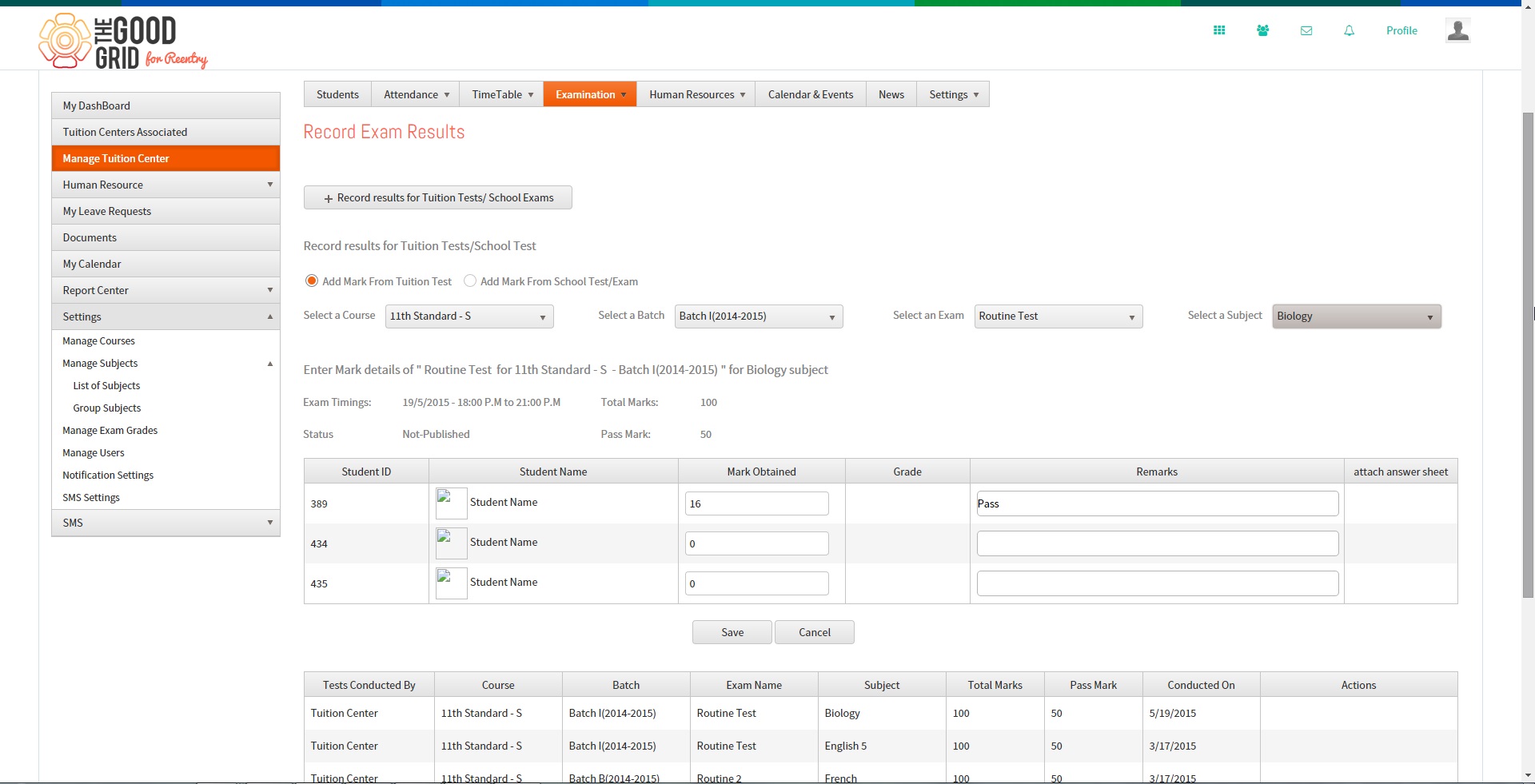Click The Good Grid logo

tap(123, 42)
